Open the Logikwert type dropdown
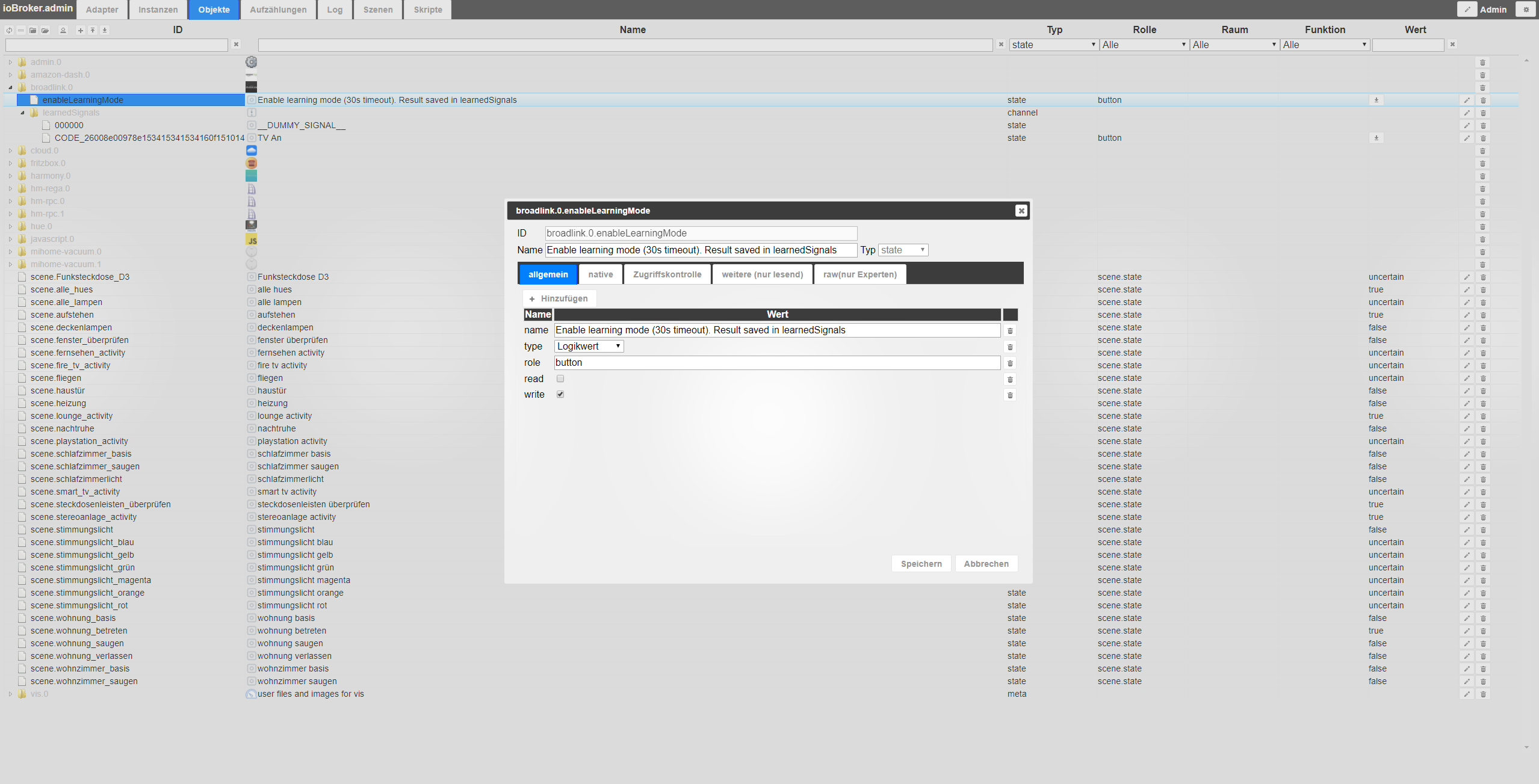Viewport: 1539px width, 784px height. point(588,347)
